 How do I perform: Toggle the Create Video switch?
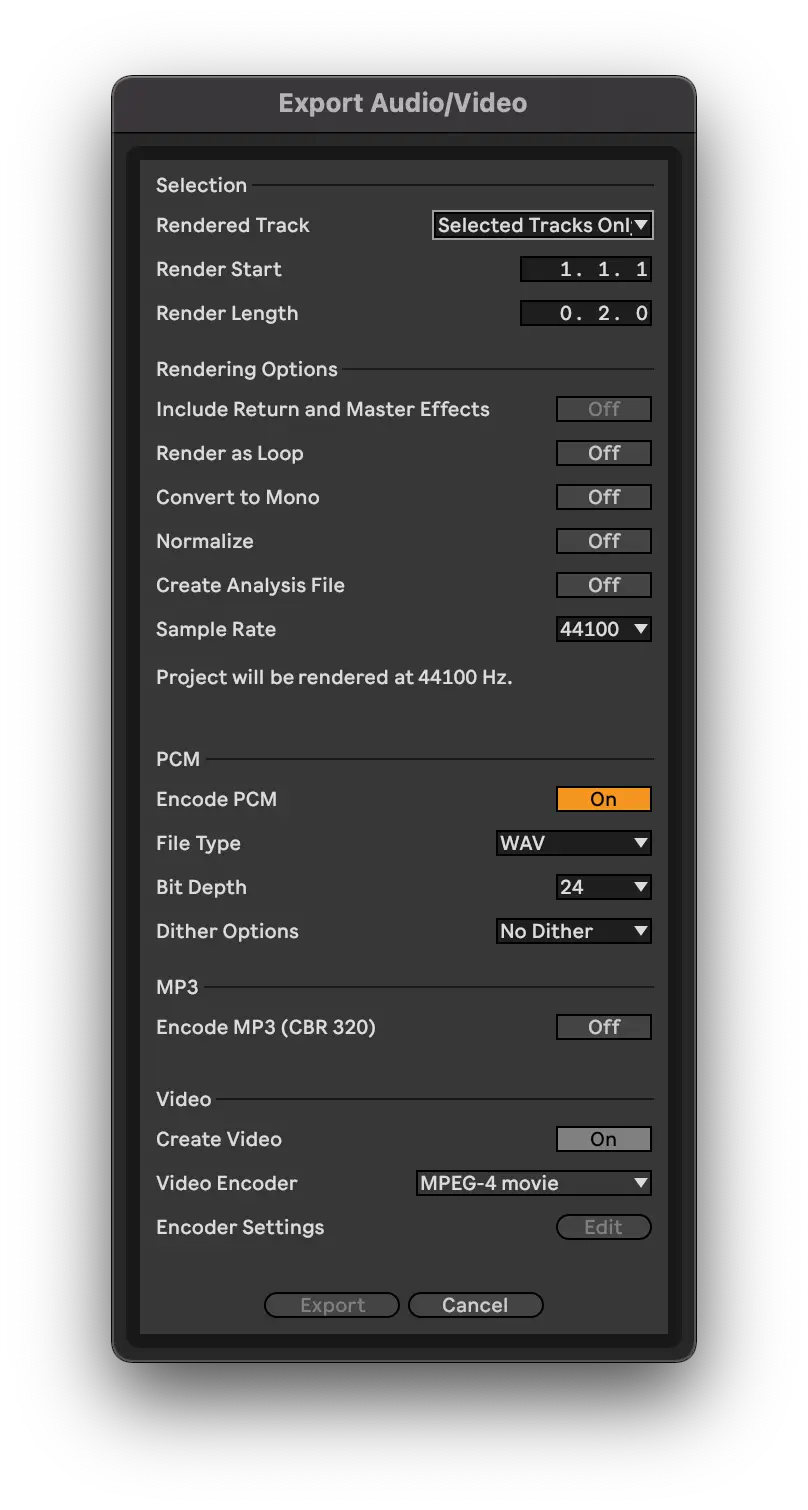[603, 1139]
